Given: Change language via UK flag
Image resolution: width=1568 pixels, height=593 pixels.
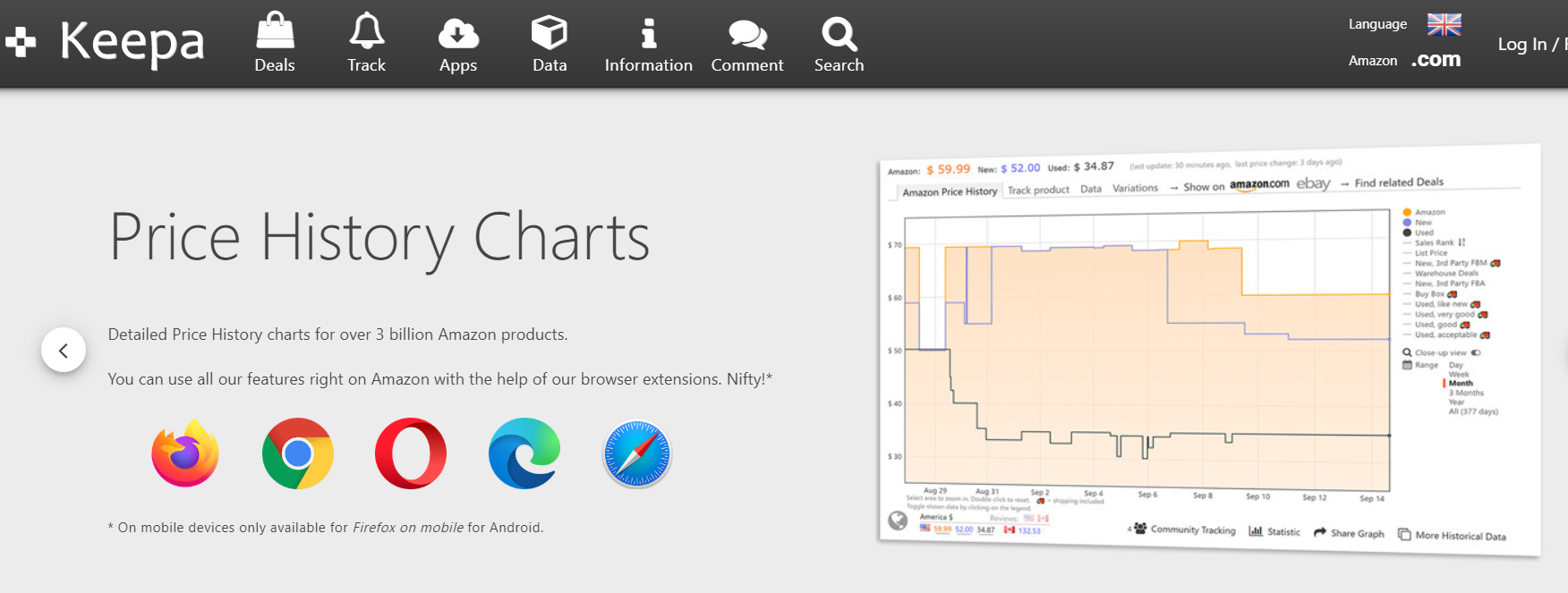Looking at the screenshot, I should (x=1444, y=24).
